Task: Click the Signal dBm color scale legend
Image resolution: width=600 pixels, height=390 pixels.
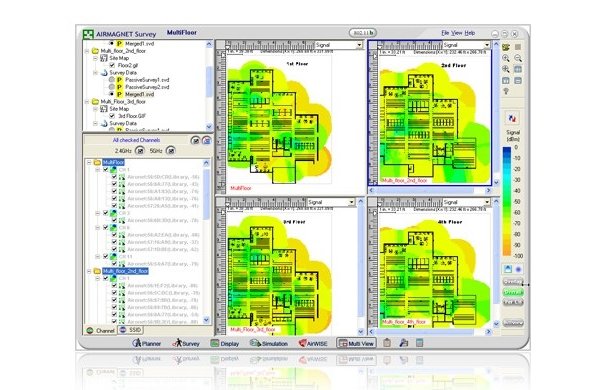Action: coord(507,201)
